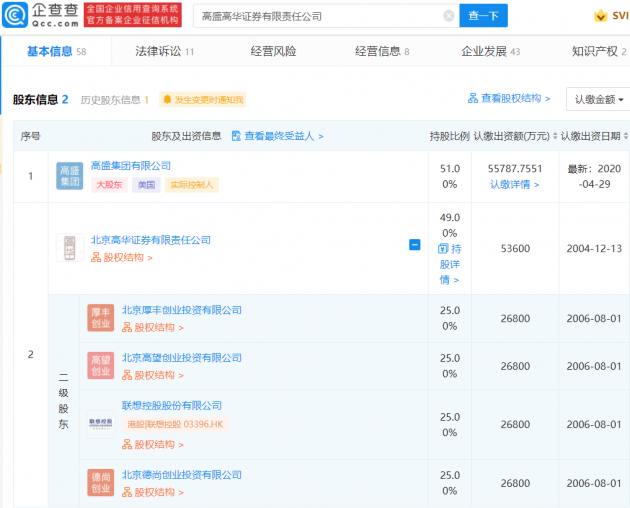Click the 厚丰创业 company logo
This screenshot has height=508, width=630.
click(100, 318)
